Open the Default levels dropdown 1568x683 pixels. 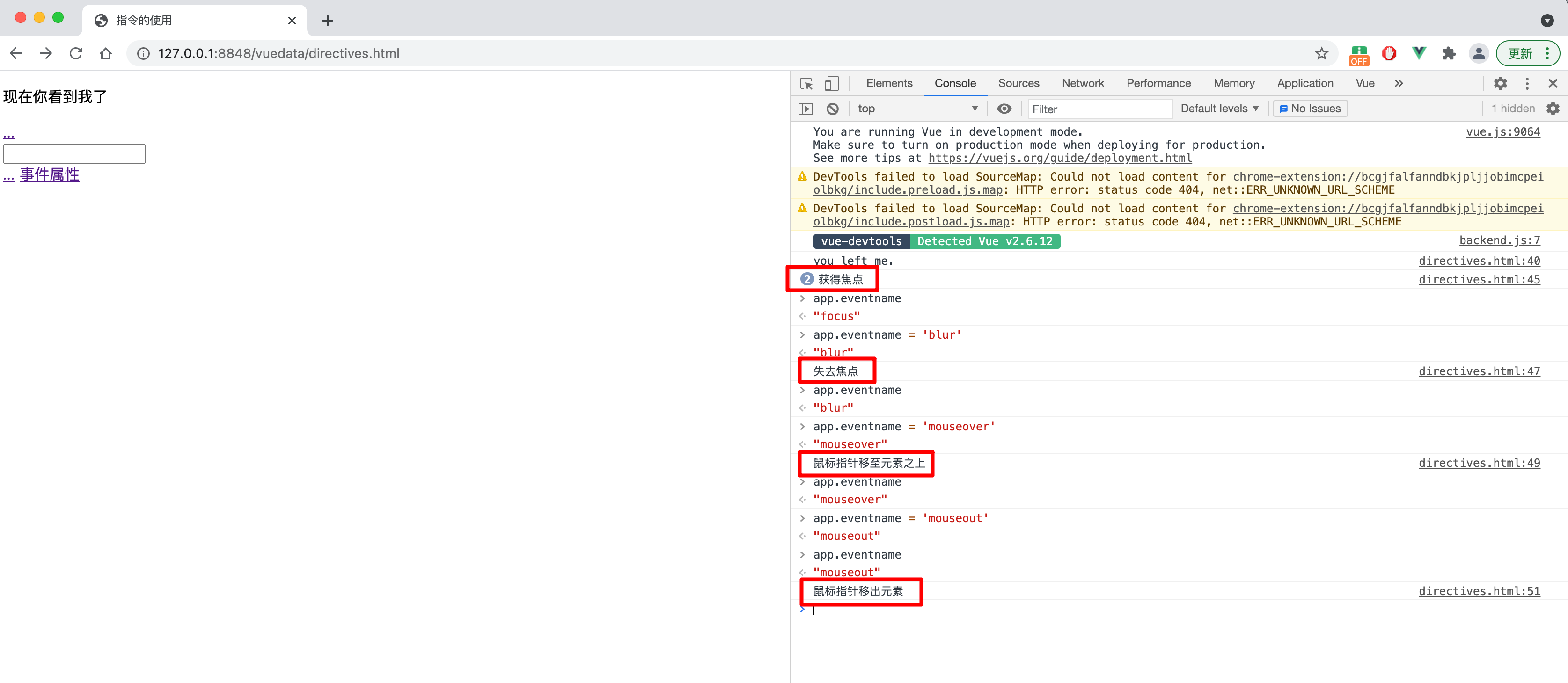tap(1219, 109)
